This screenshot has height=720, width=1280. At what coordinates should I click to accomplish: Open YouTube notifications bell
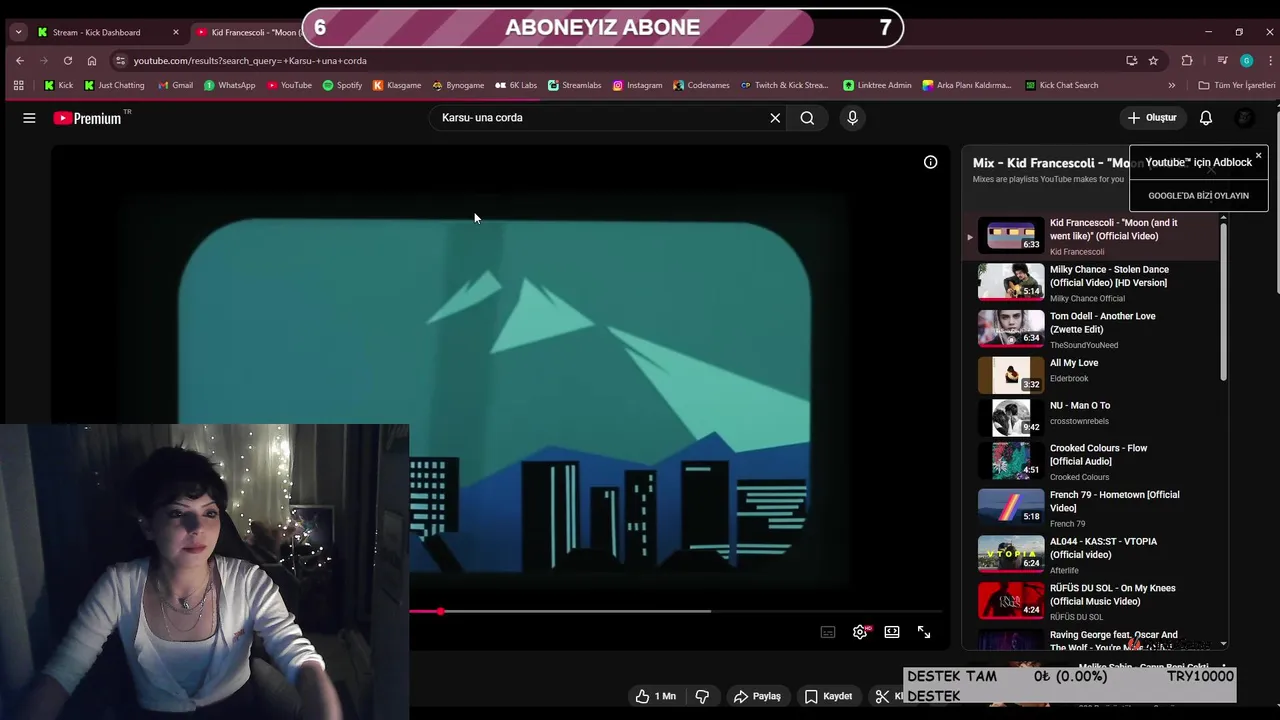1206,118
